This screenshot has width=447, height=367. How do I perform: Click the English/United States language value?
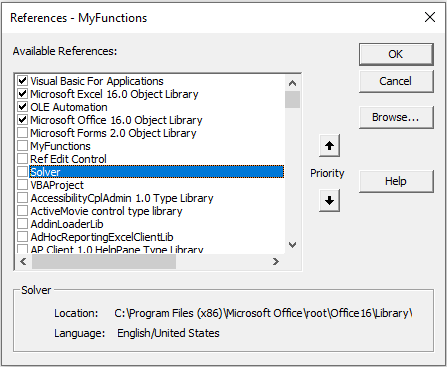(x=168, y=333)
